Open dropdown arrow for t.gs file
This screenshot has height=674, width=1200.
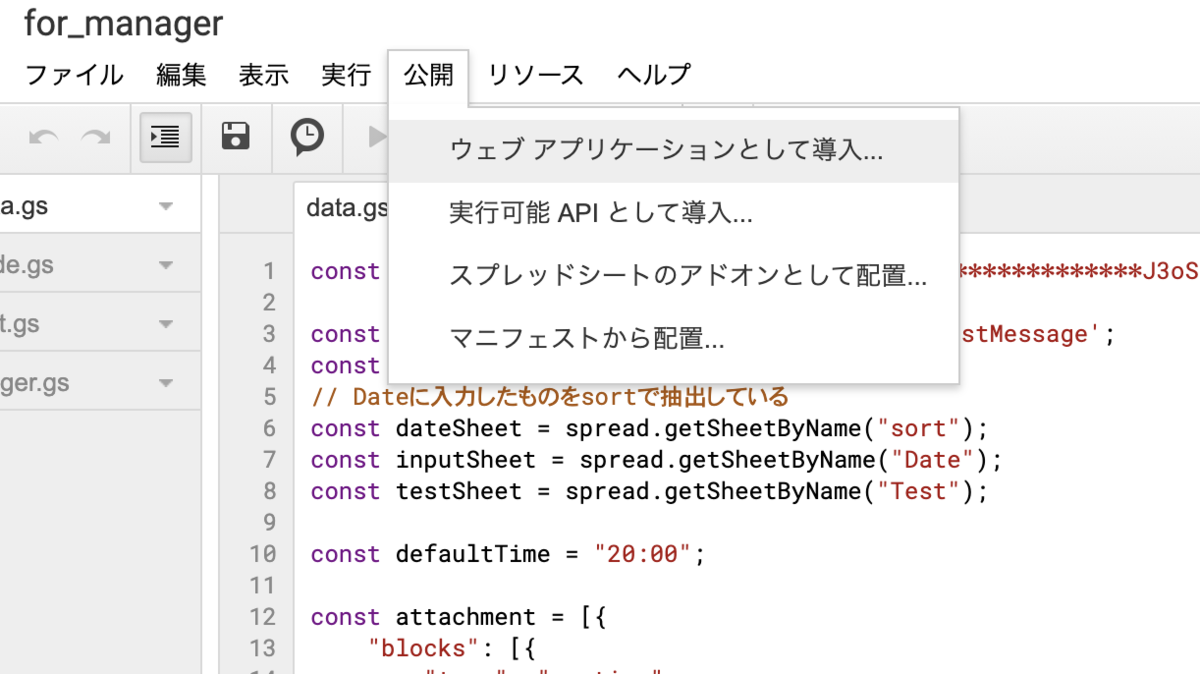pos(165,324)
